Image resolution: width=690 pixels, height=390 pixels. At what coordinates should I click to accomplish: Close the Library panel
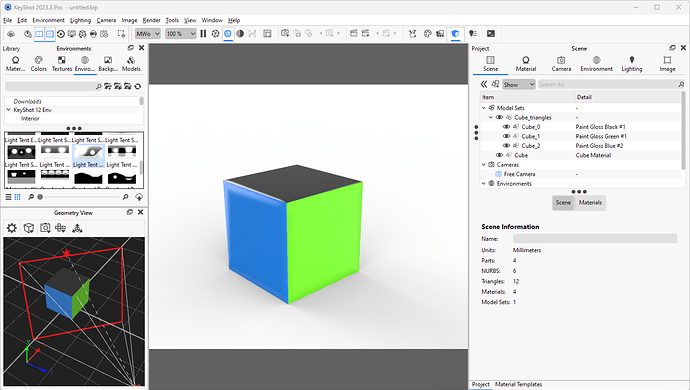pos(141,48)
